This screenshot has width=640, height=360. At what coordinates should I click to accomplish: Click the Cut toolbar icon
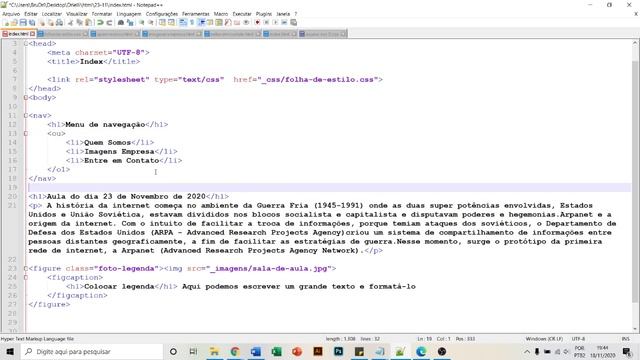coord(70,22)
